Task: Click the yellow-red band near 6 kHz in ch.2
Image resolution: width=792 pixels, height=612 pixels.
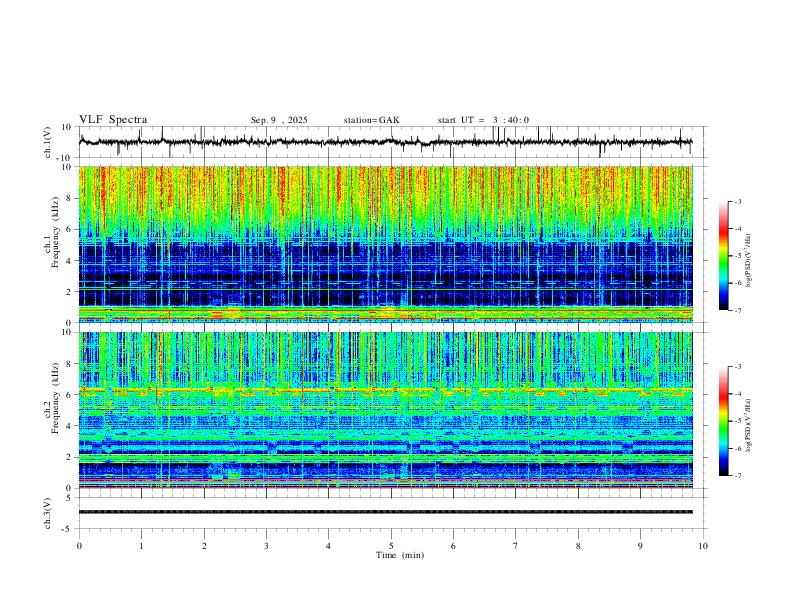Action: click(385, 391)
